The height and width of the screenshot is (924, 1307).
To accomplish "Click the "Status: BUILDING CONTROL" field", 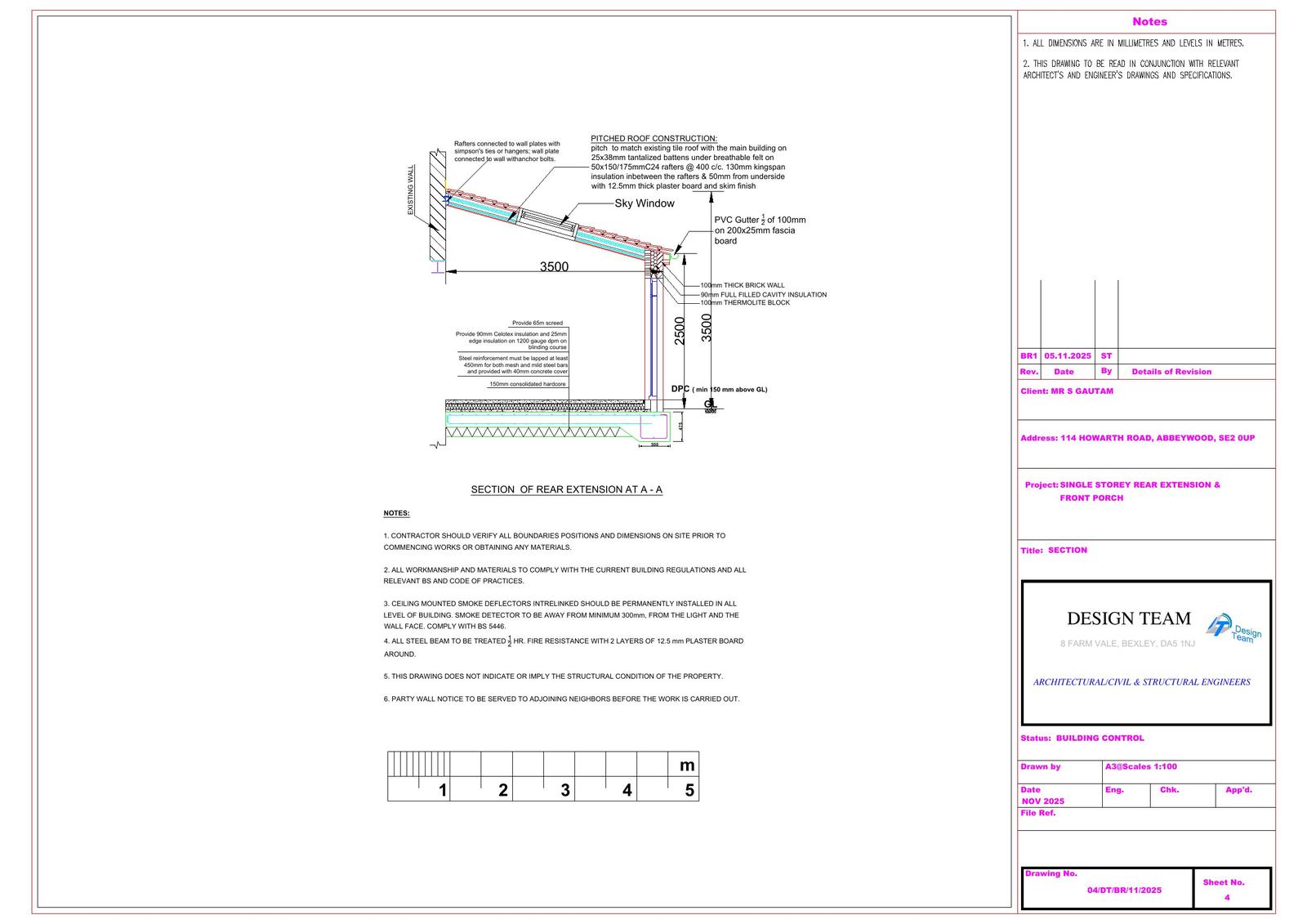I will (x=1082, y=738).
